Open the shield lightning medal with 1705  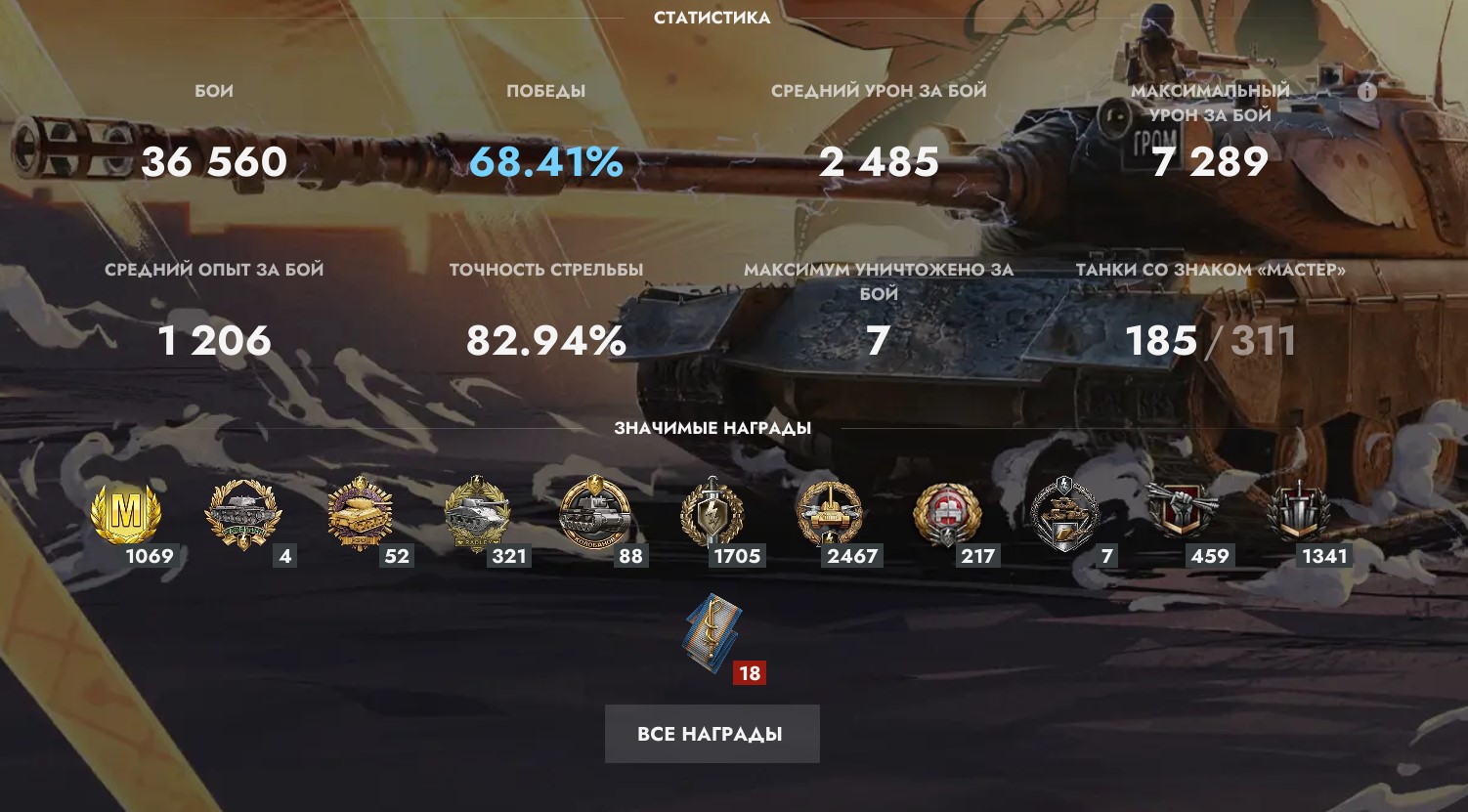pyautogui.click(x=712, y=512)
